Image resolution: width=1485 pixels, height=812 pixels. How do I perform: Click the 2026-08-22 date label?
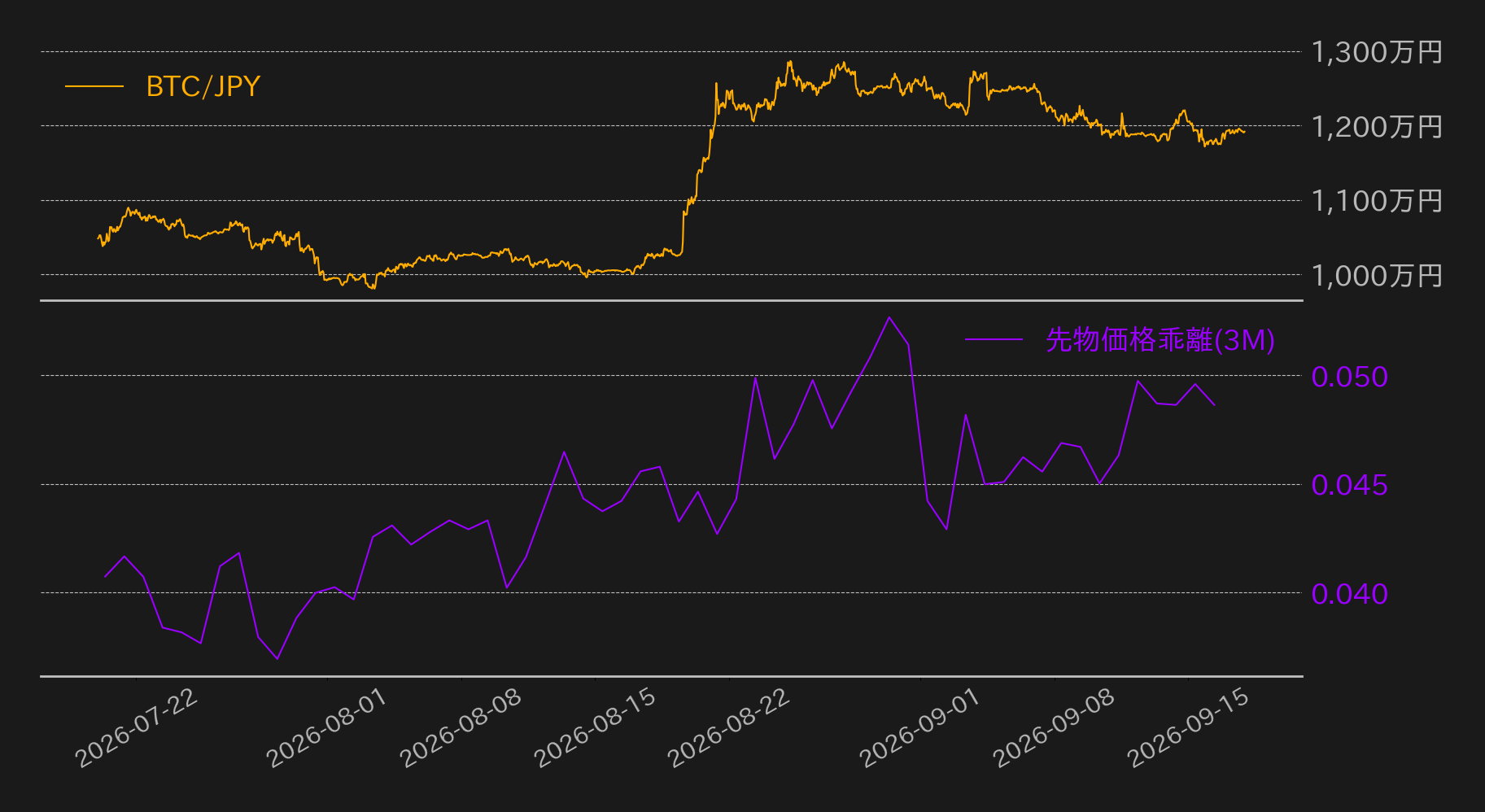click(729, 727)
